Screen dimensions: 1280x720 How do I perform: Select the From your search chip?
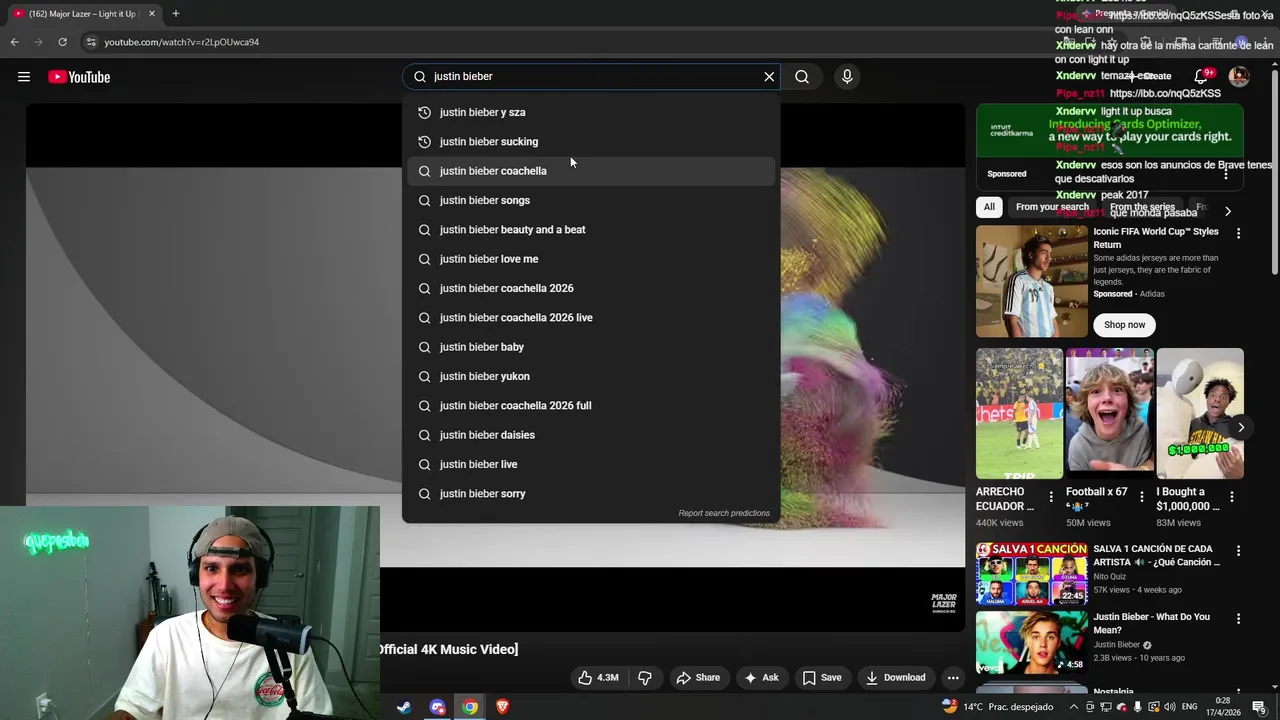(x=1052, y=207)
